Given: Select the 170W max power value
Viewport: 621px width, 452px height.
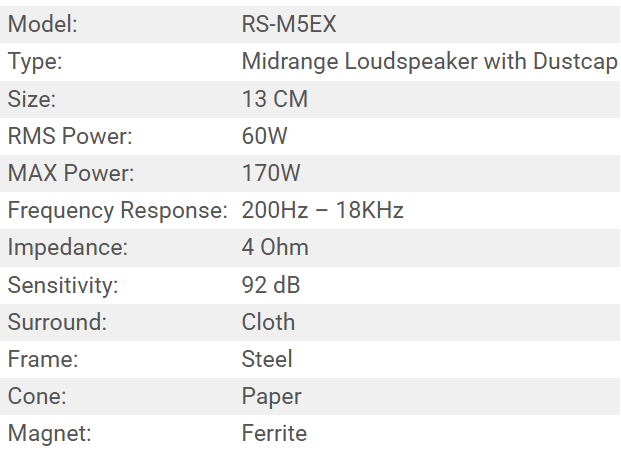Looking at the screenshot, I should 271,173.
